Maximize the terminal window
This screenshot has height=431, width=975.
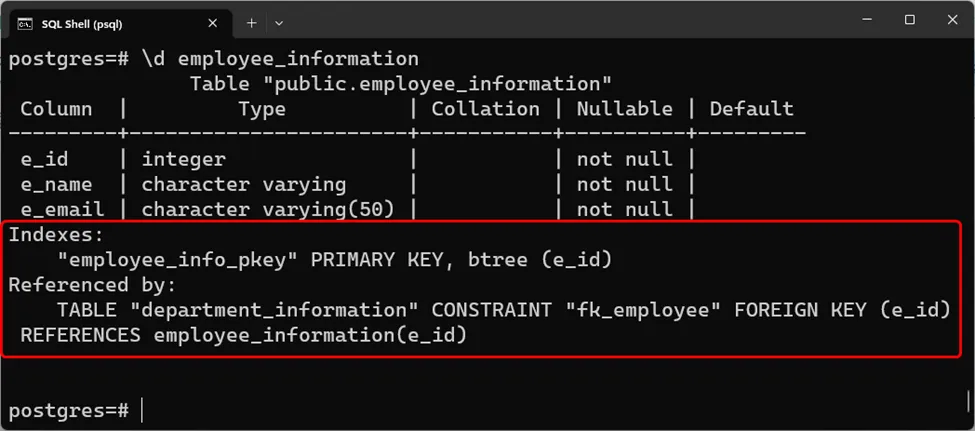pyautogui.click(x=910, y=20)
